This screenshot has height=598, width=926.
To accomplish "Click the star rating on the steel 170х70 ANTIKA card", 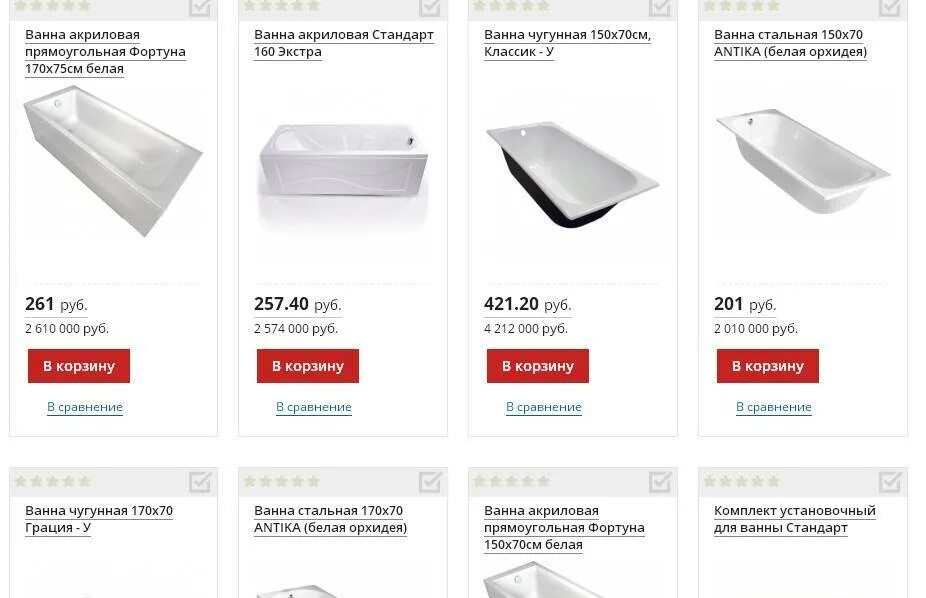I will (x=282, y=481).
